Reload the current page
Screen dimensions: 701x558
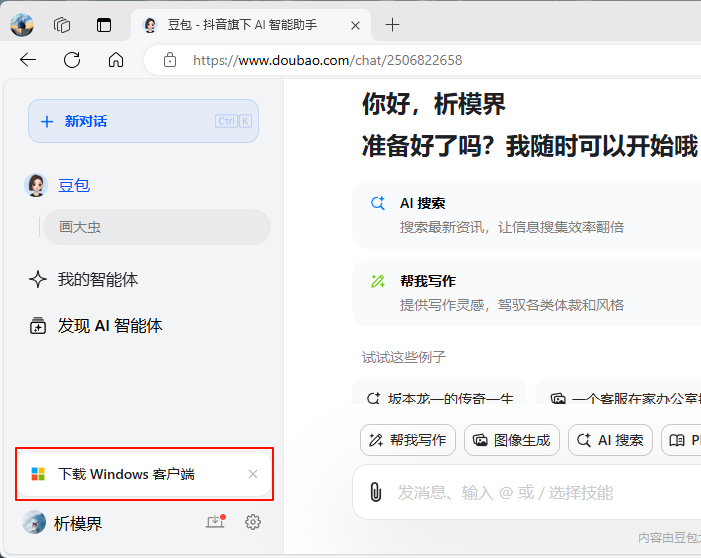pos(72,59)
